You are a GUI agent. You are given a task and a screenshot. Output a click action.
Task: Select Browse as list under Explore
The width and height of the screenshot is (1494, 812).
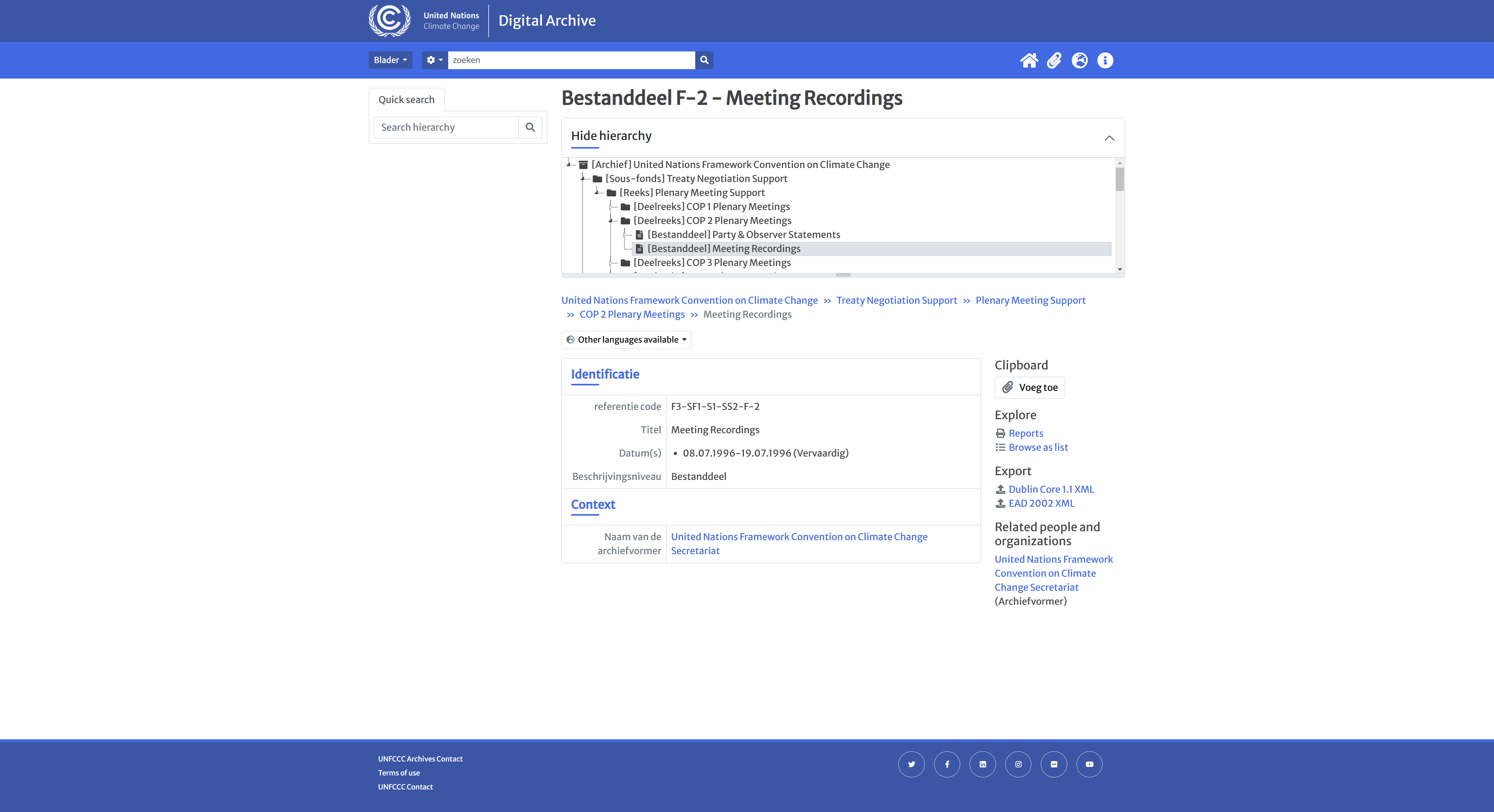tap(1038, 447)
